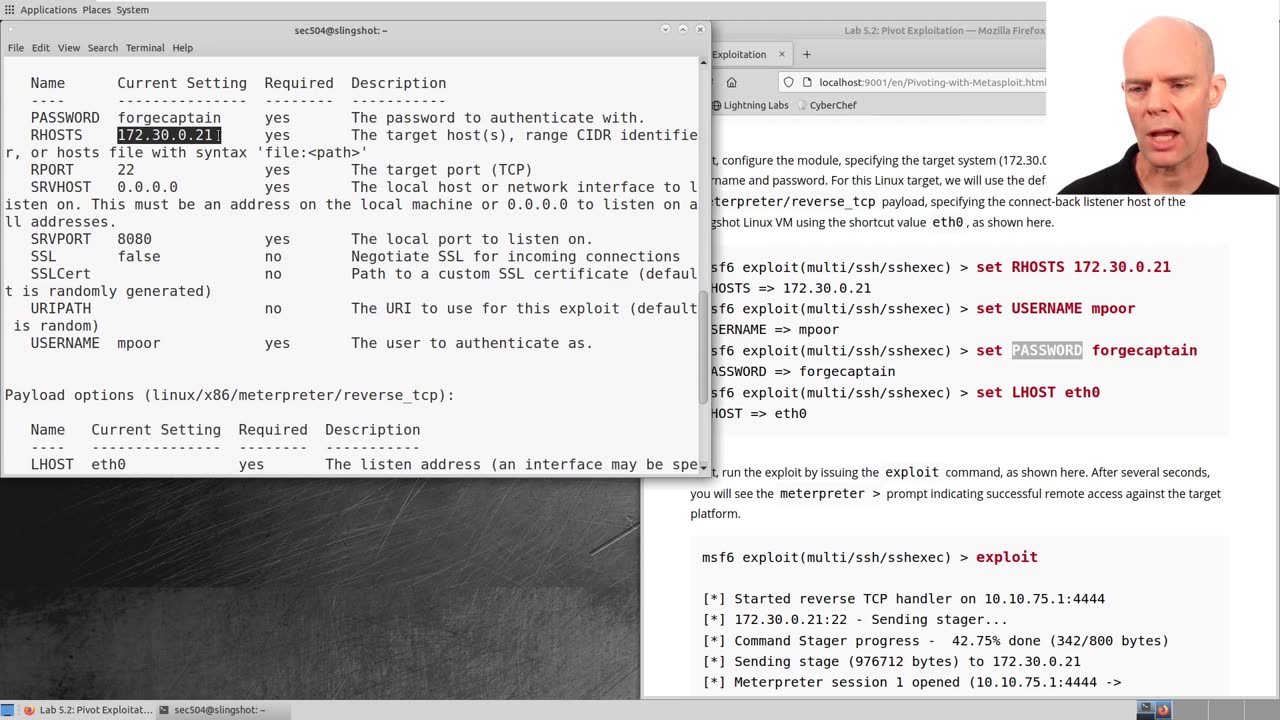Click the USERNAME value mpoor in terminal
1280x720 pixels.
[139, 343]
